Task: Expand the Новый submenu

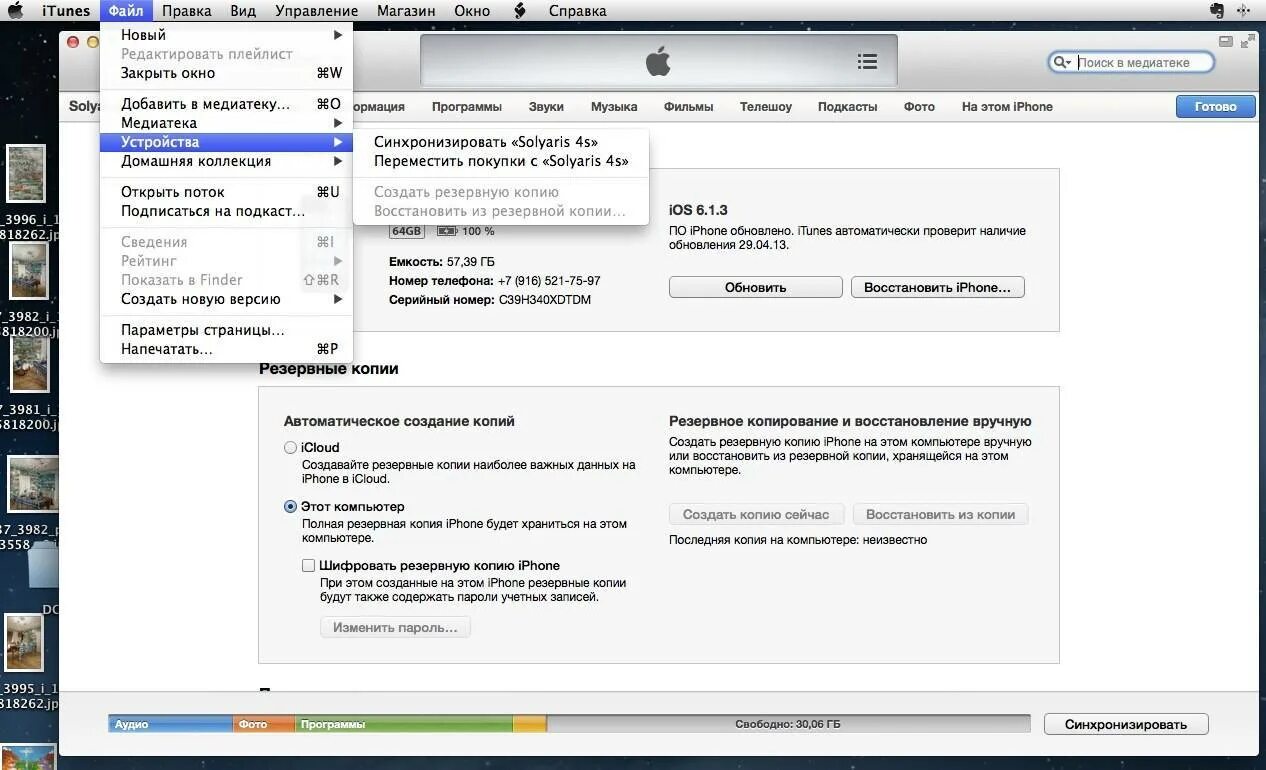Action: coord(226,35)
